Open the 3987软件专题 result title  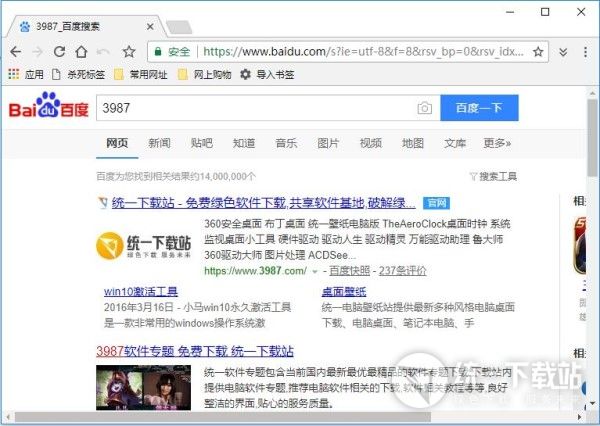click(195, 351)
